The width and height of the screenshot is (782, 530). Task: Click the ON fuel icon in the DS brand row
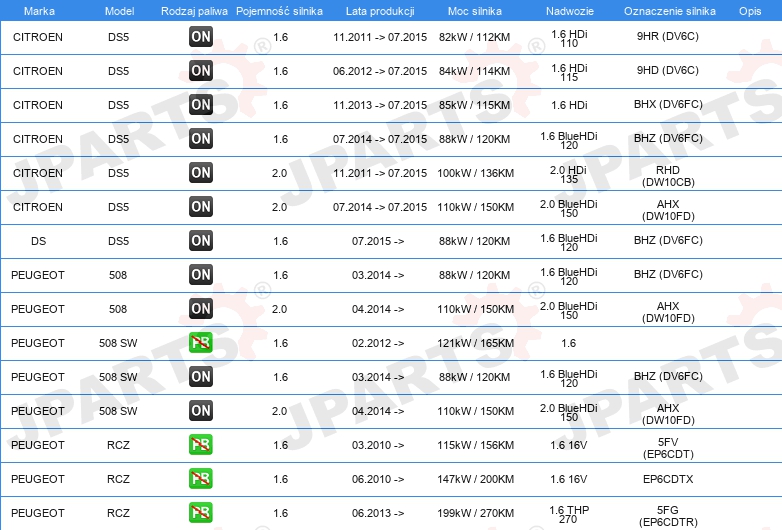(x=201, y=240)
